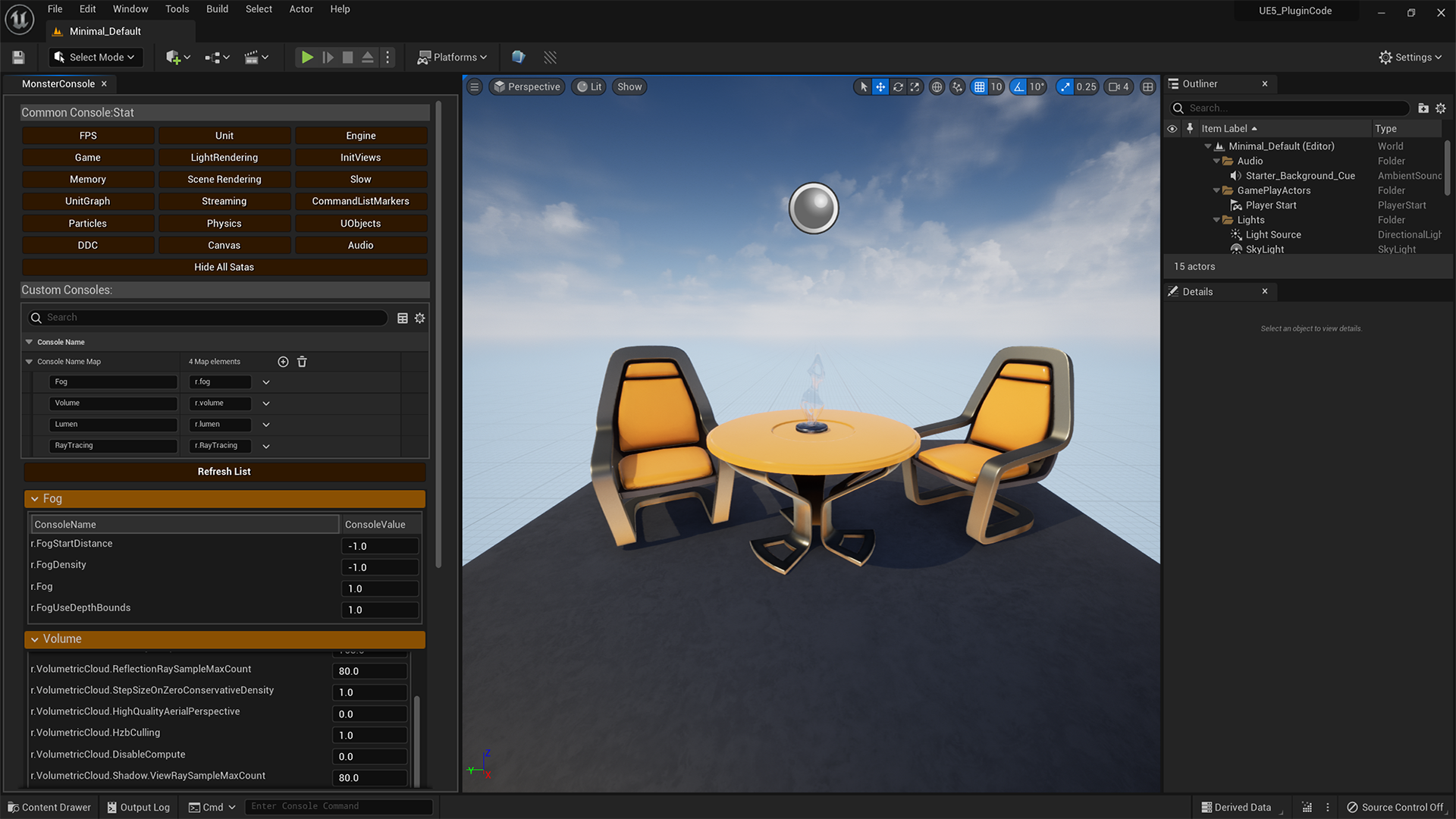Click the Console Name Map trash icon
The height and width of the screenshot is (819, 1456).
click(x=302, y=362)
